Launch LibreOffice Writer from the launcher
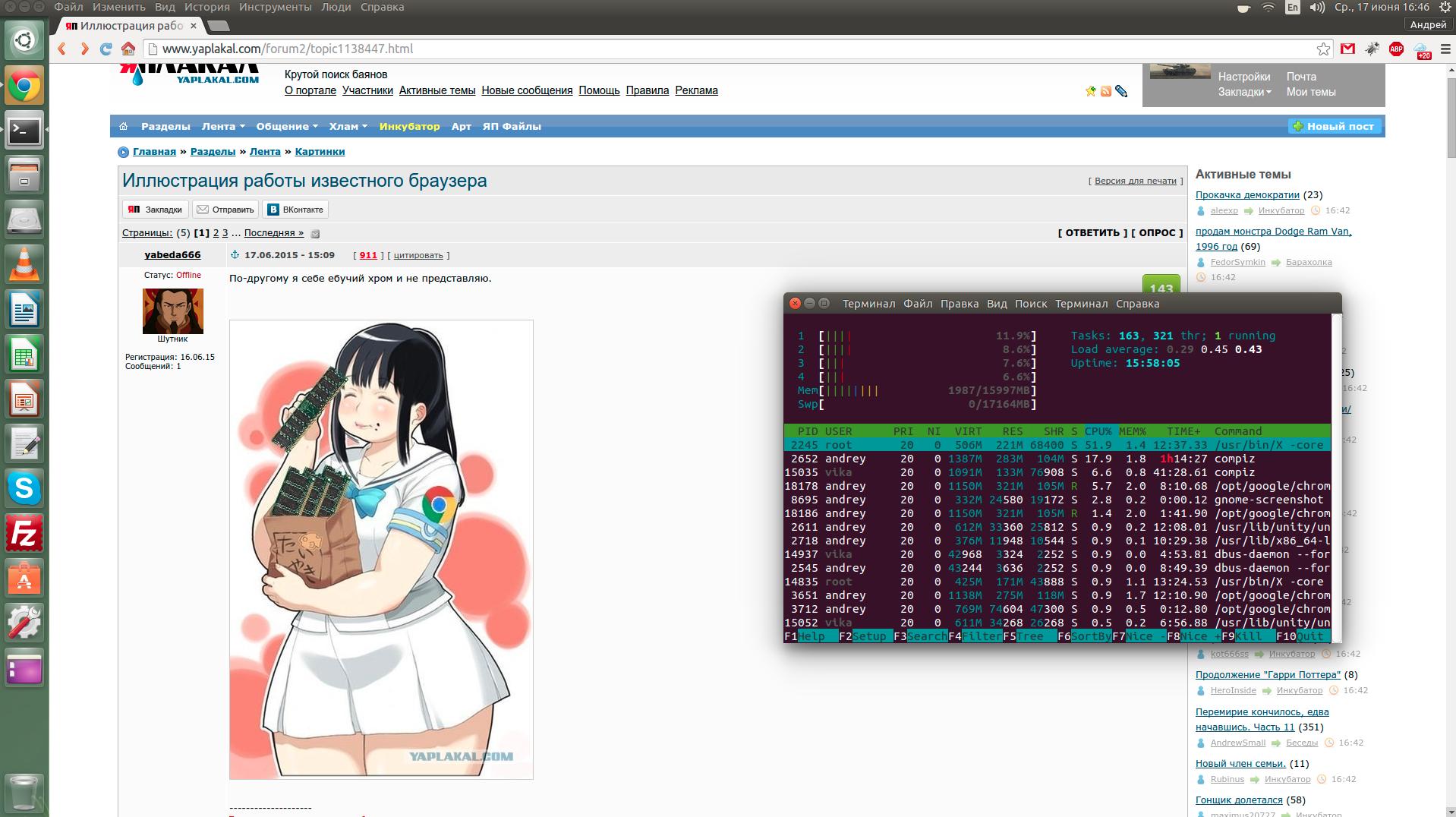This screenshot has height=817, width=1456. point(24,309)
